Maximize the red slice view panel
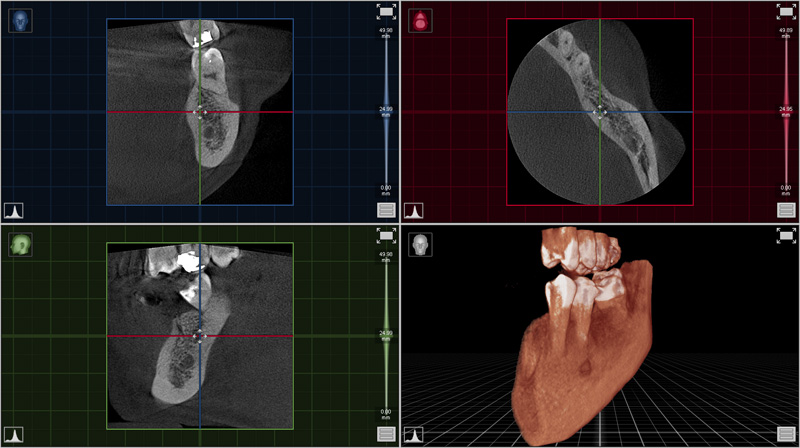The height and width of the screenshot is (448, 800). (785, 12)
